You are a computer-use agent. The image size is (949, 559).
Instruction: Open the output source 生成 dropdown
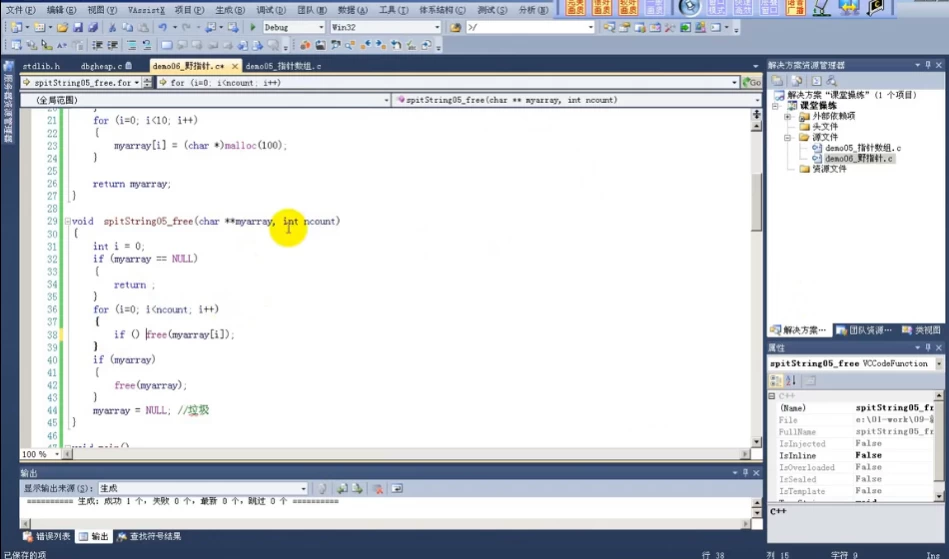pyautogui.click(x=303, y=488)
